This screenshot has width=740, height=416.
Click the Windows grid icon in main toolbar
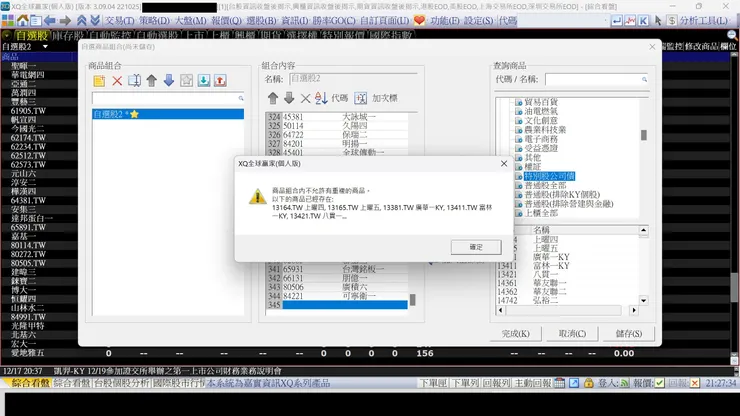click(8, 21)
